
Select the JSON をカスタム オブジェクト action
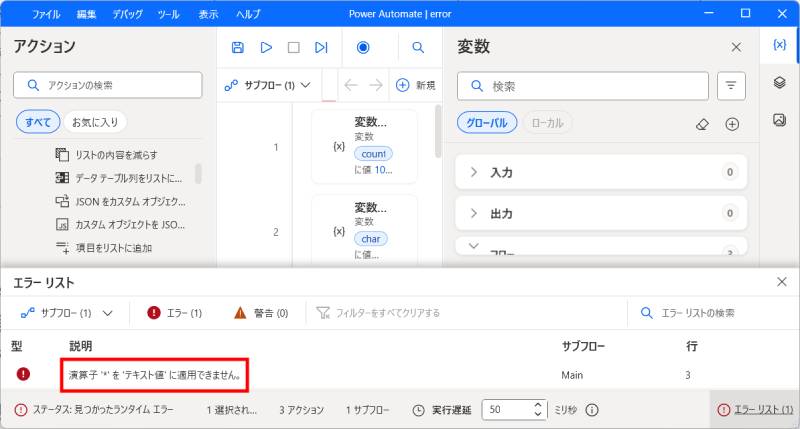pyautogui.click(x=120, y=201)
